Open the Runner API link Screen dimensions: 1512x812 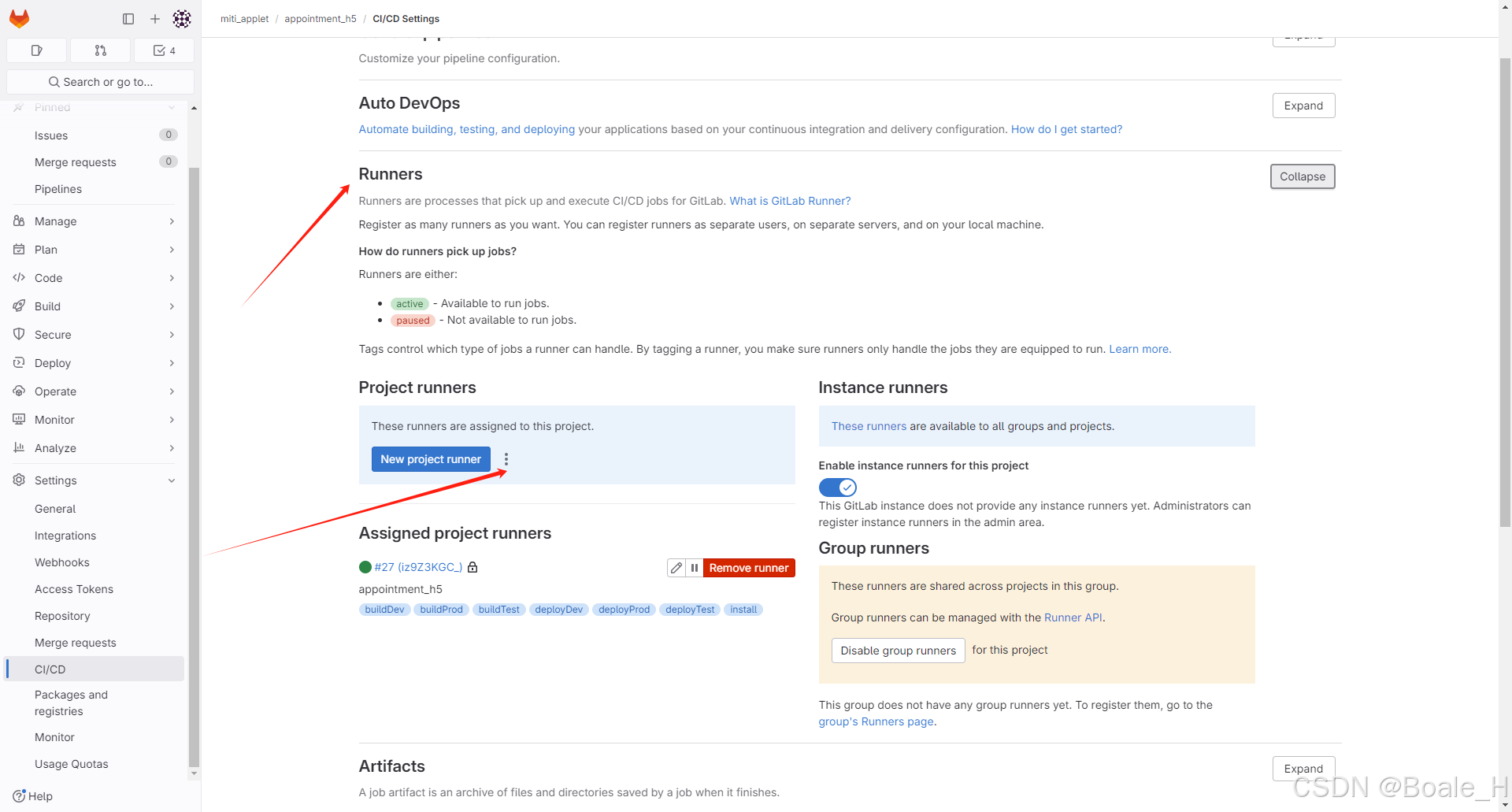1073,617
